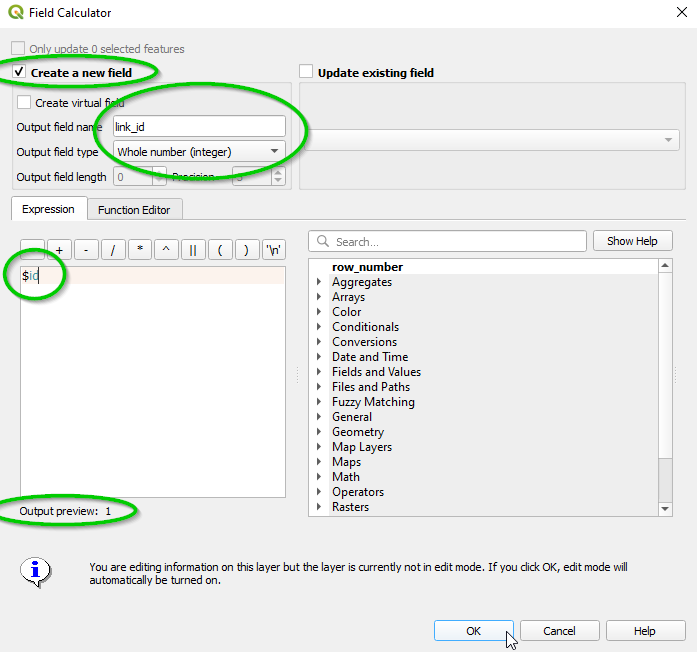Click the Show Help button
Image resolution: width=697 pixels, height=652 pixels.
click(x=632, y=241)
